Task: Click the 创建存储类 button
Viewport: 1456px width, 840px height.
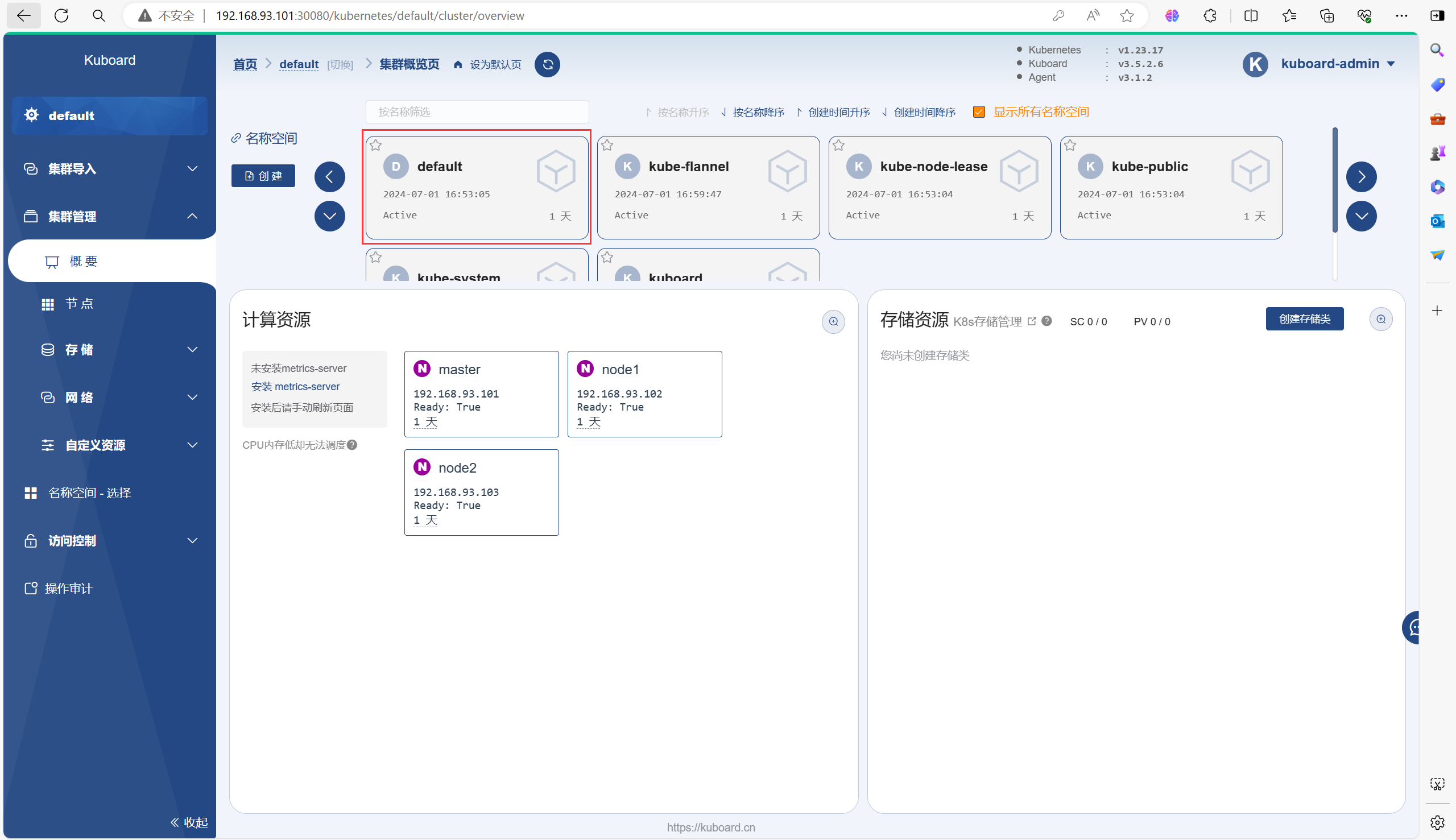Action: click(x=1304, y=319)
